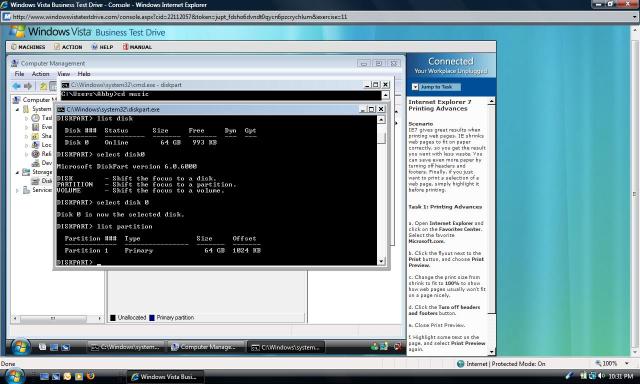640x384 pixels.
Task: Open View menu in Computer Management
Action: tap(63, 74)
